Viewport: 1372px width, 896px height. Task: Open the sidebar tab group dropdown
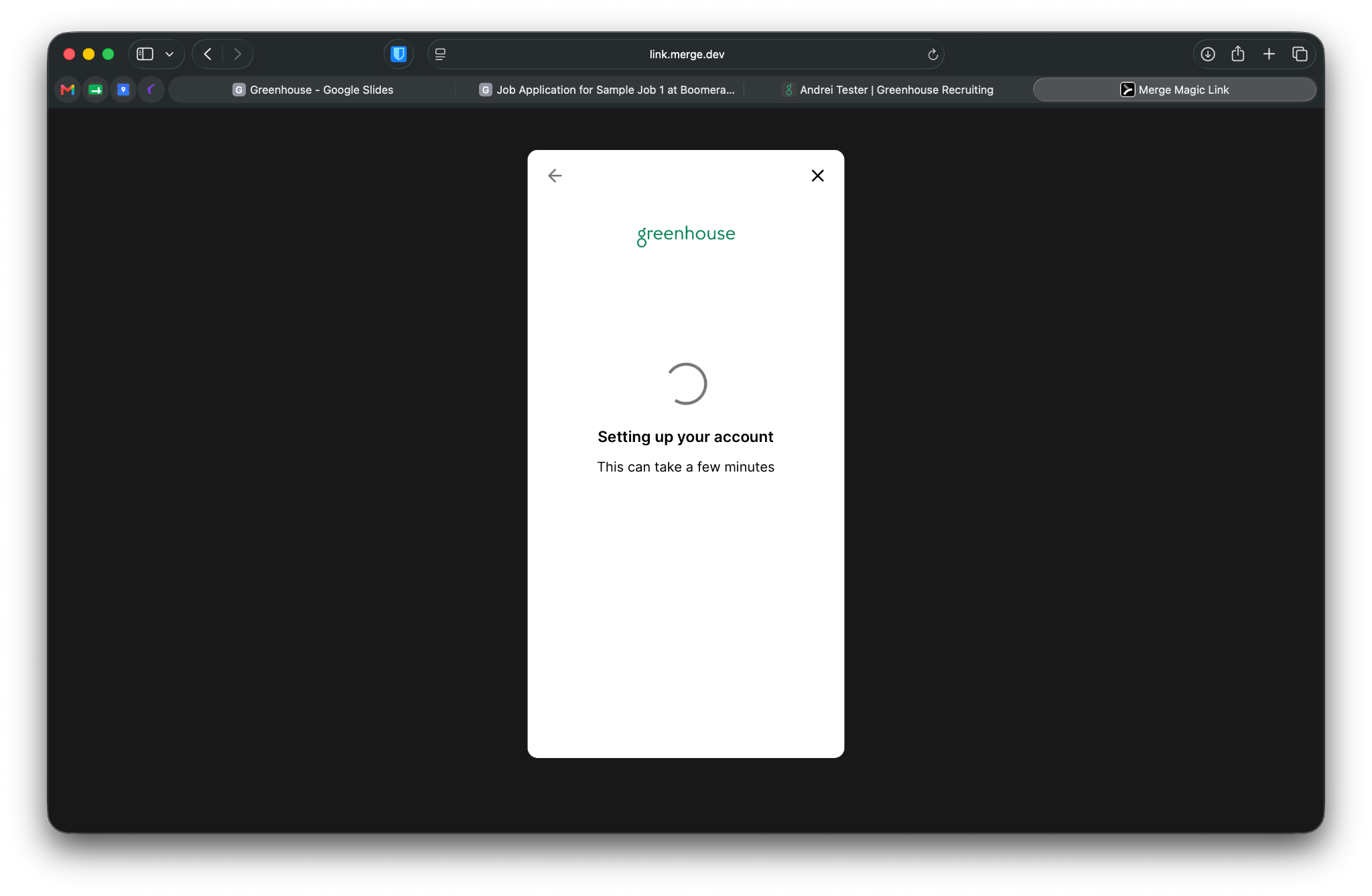(169, 54)
